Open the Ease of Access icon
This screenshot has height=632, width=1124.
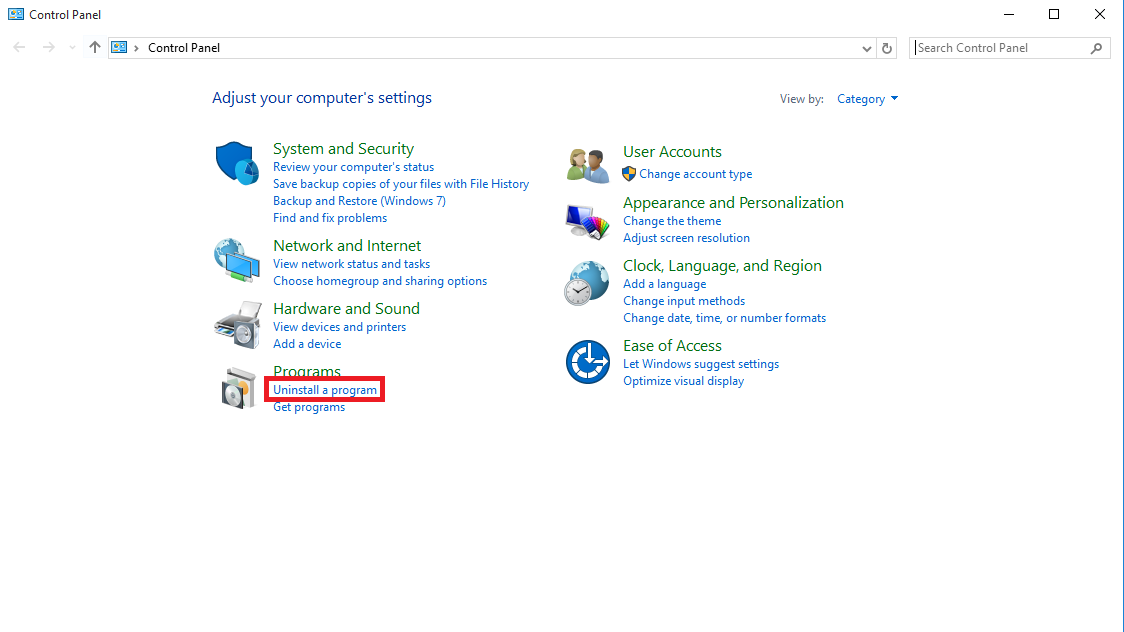coord(587,362)
